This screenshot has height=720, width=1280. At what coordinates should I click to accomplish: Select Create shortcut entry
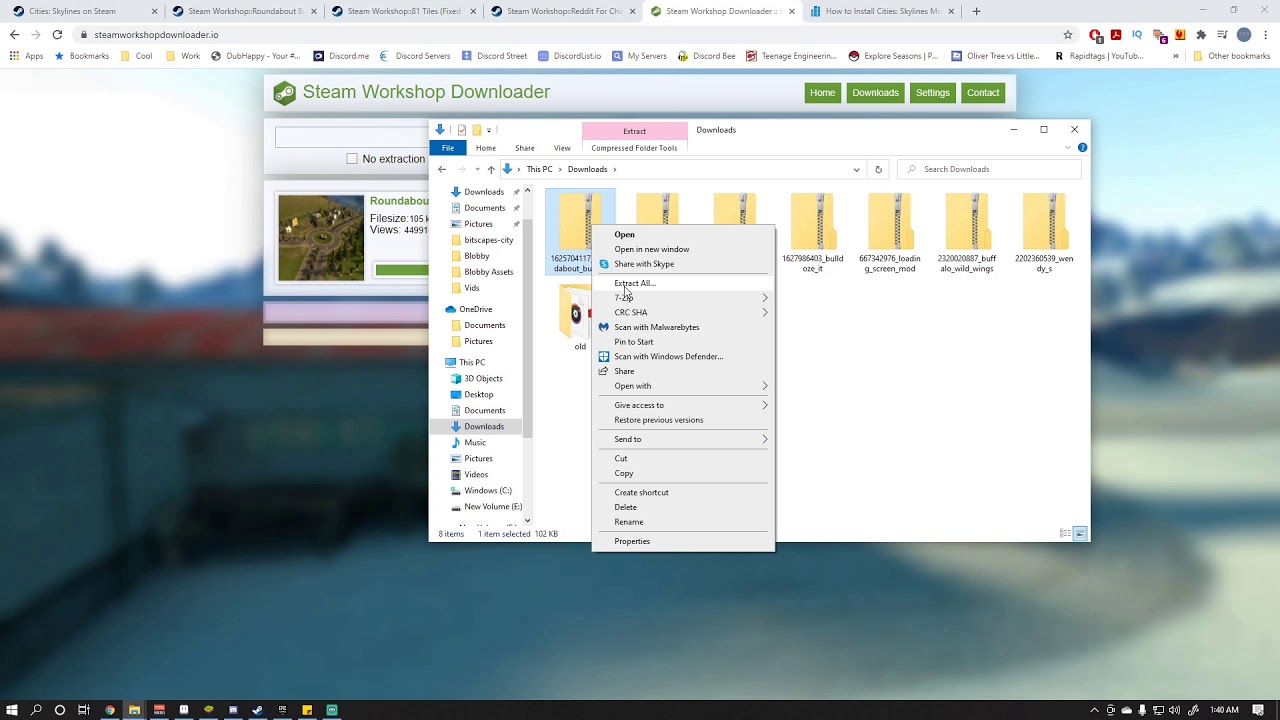coord(641,492)
